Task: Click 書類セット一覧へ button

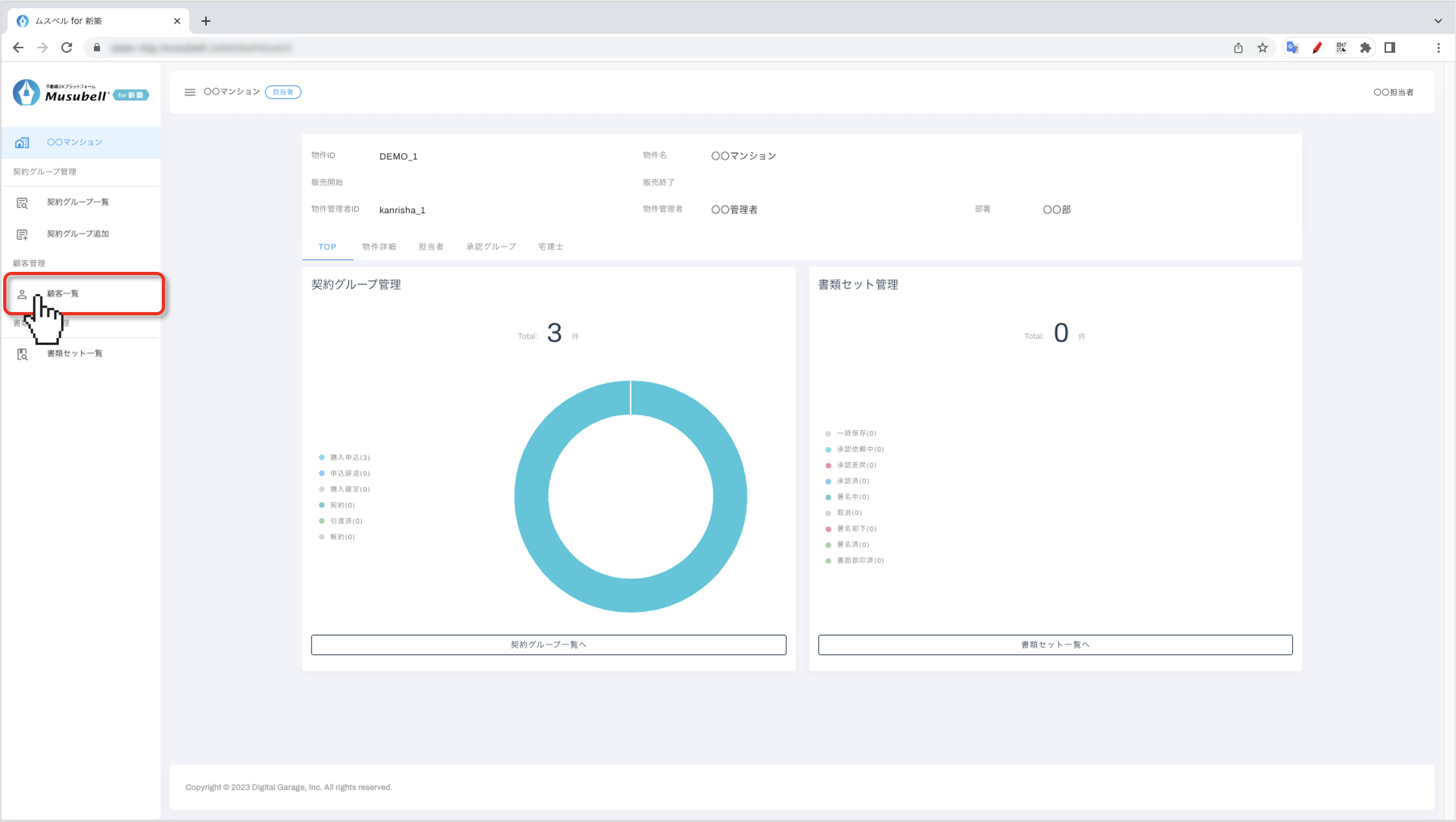Action: pyautogui.click(x=1054, y=645)
